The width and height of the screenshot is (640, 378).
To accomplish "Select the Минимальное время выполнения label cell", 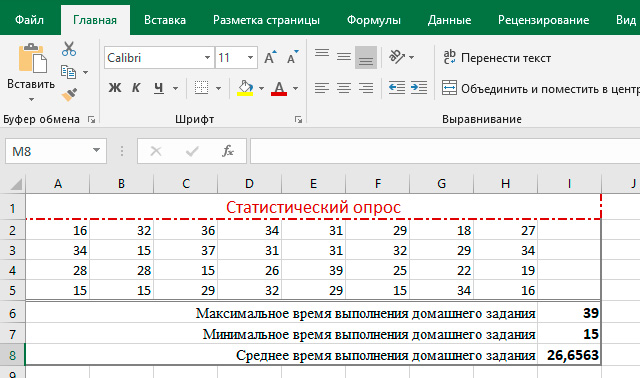I will [282, 334].
